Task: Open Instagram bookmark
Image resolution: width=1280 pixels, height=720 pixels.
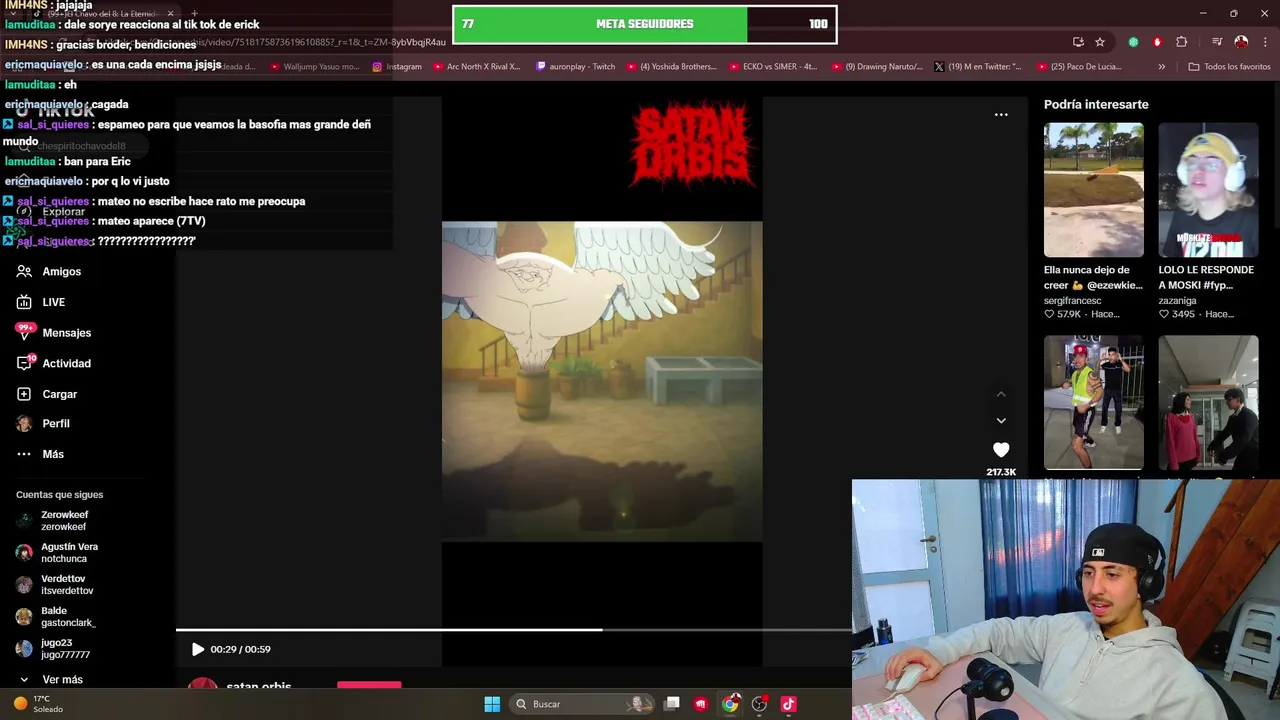Action: coord(397,67)
